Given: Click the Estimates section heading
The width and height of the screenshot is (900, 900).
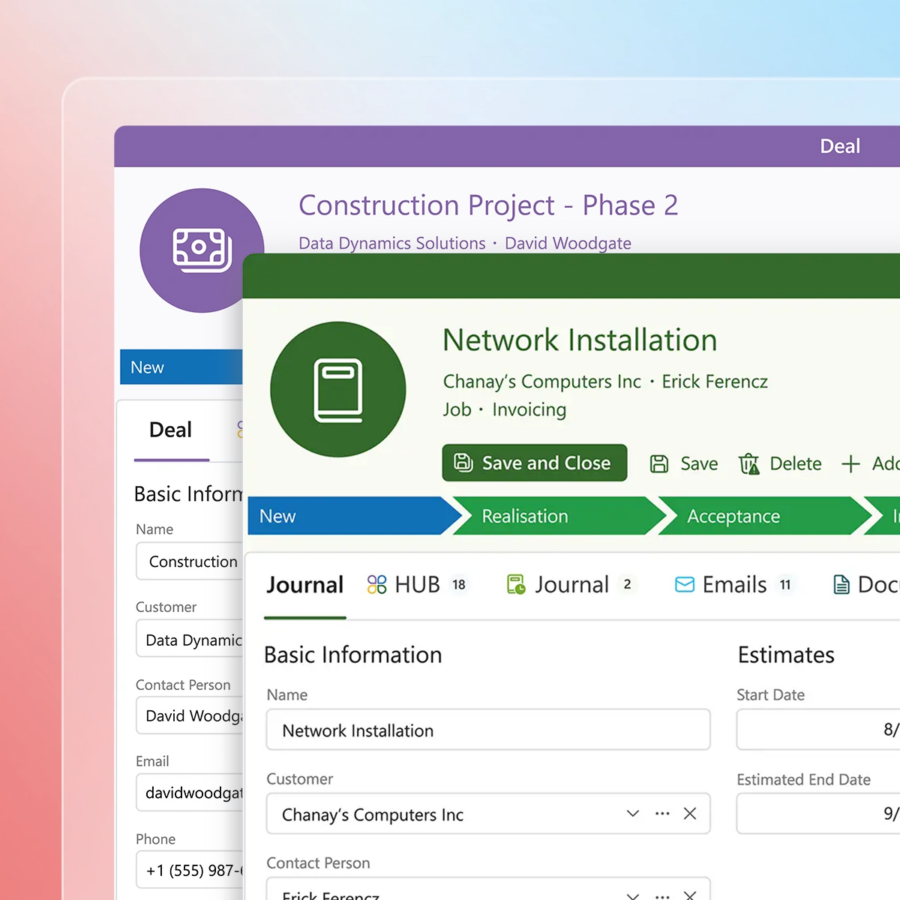Looking at the screenshot, I should (786, 655).
